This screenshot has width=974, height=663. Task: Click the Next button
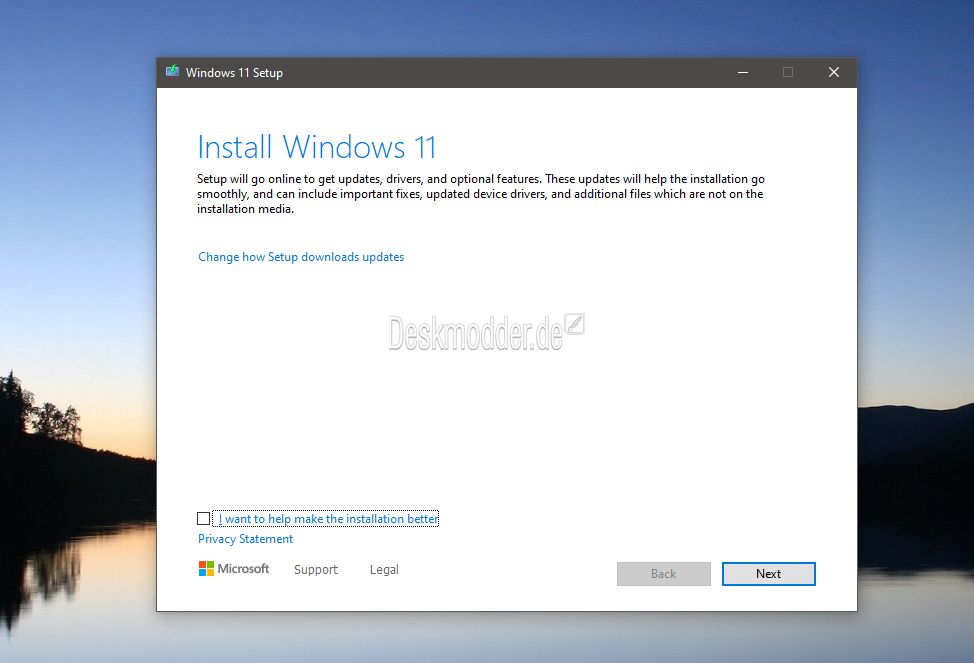coord(768,574)
